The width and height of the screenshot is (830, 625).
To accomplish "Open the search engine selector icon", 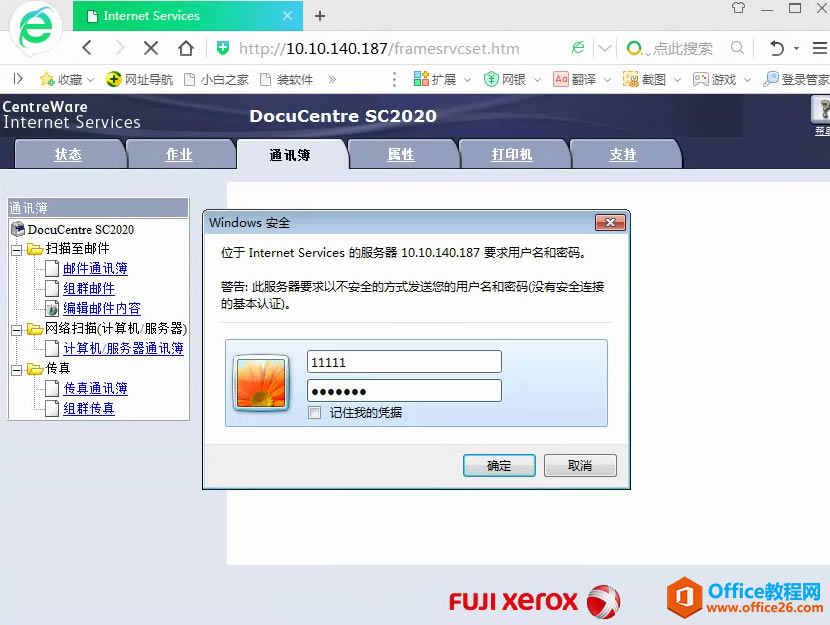I will click(x=634, y=49).
